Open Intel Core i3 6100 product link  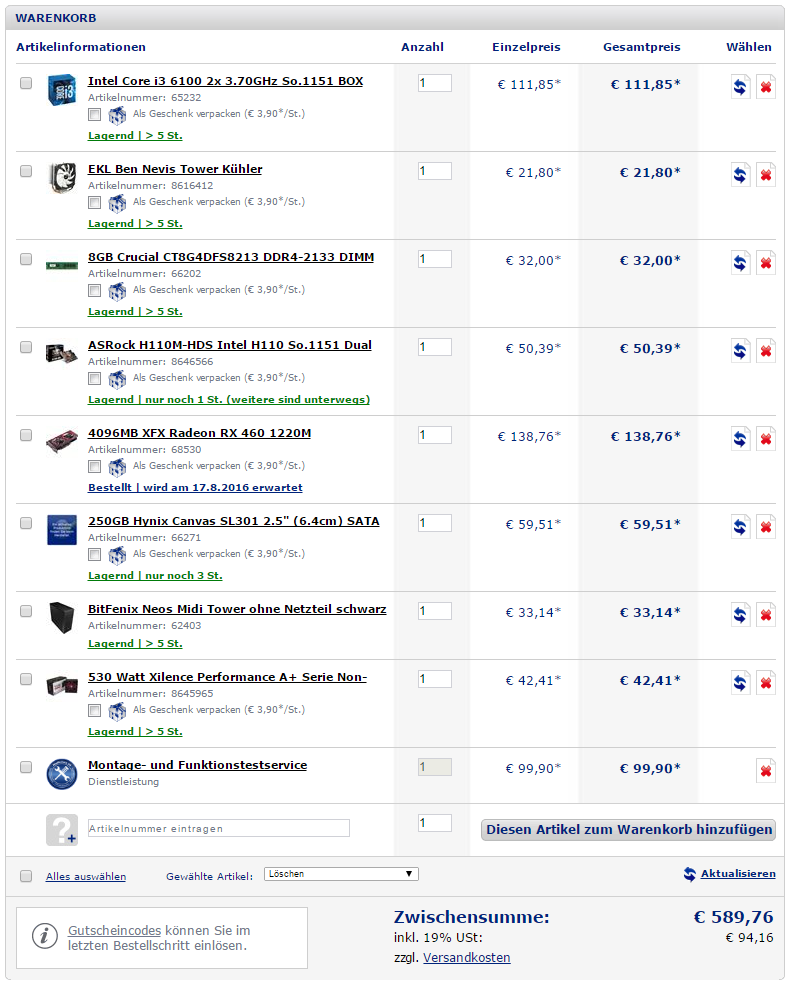tap(225, 81)
